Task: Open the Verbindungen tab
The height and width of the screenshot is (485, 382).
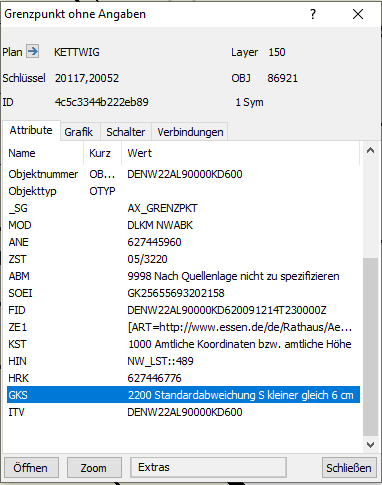Action: (190, 132)
